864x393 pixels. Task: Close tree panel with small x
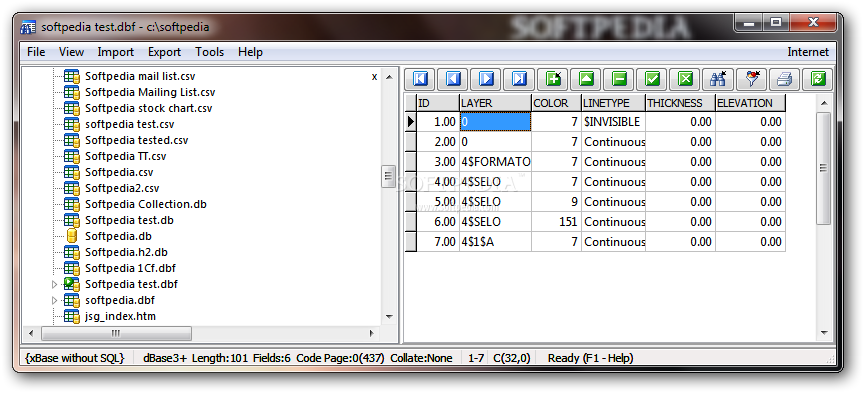(375, 77)
